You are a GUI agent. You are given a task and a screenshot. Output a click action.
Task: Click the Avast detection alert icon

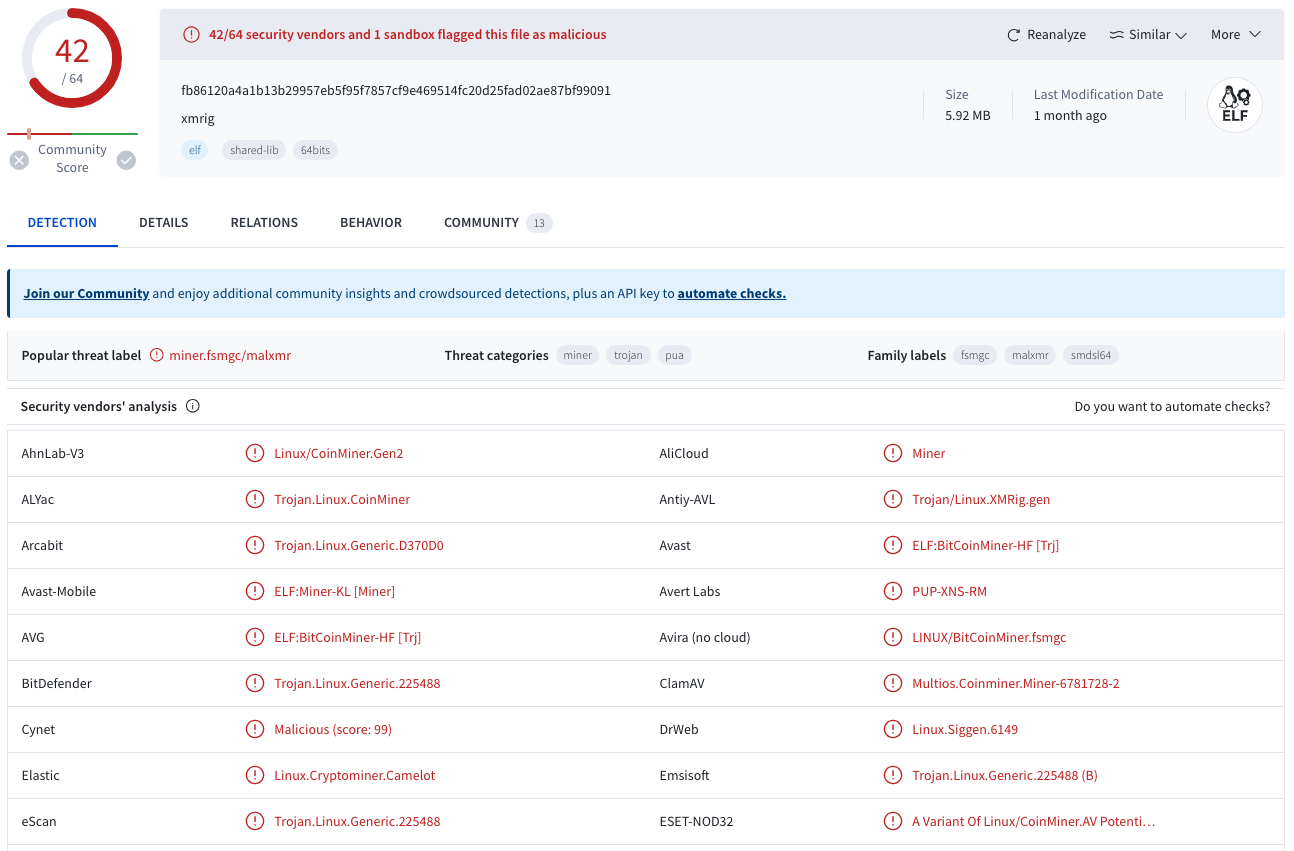click(x=893, y=546)
